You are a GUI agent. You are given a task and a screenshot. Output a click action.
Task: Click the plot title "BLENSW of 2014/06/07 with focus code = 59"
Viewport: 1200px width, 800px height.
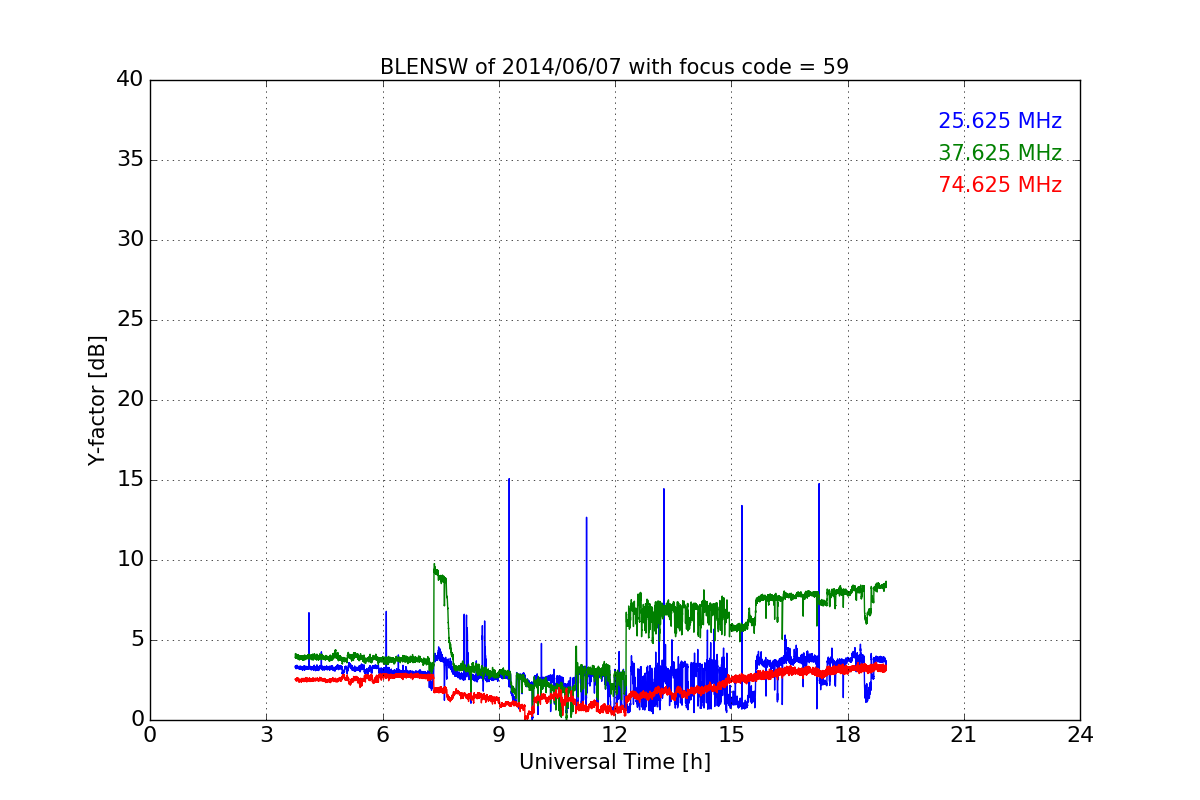(614, 67)
